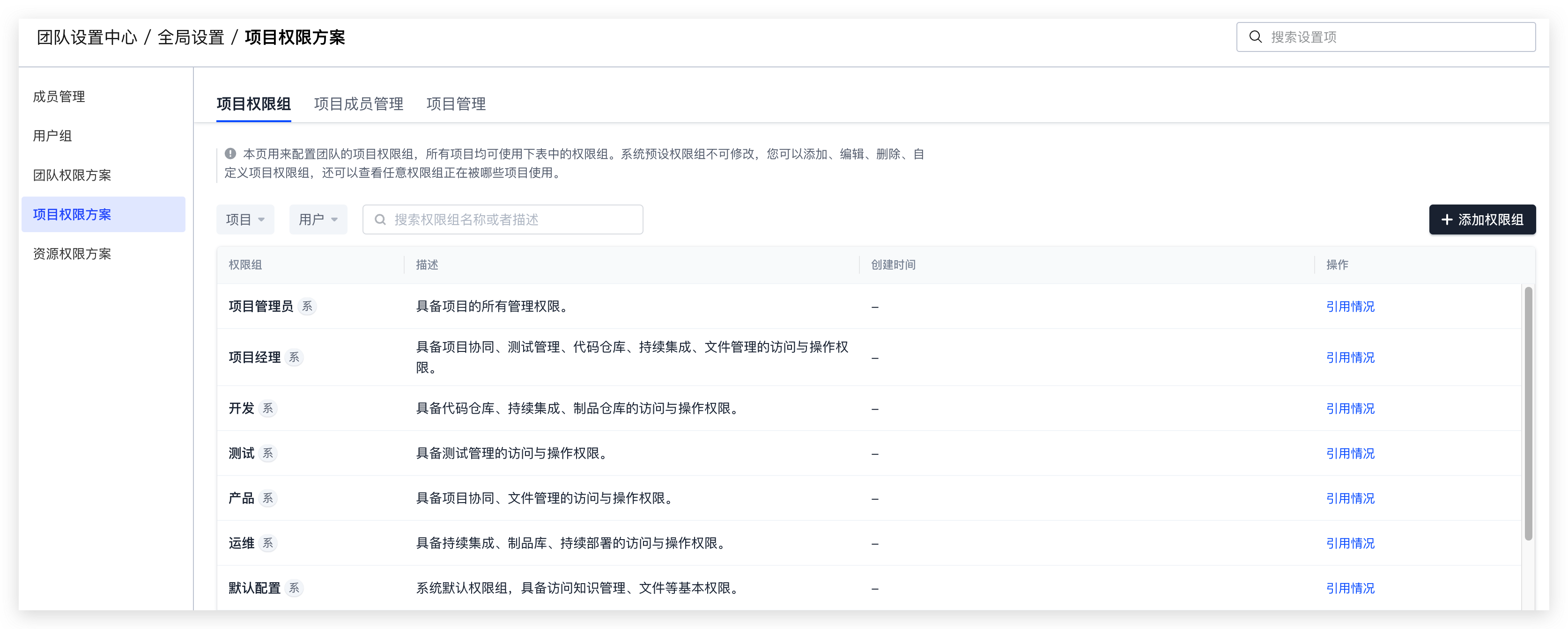Switch to the 项目管理 tab
Viewport: 1568px width, 629px height.
click(x=456, y=104)
